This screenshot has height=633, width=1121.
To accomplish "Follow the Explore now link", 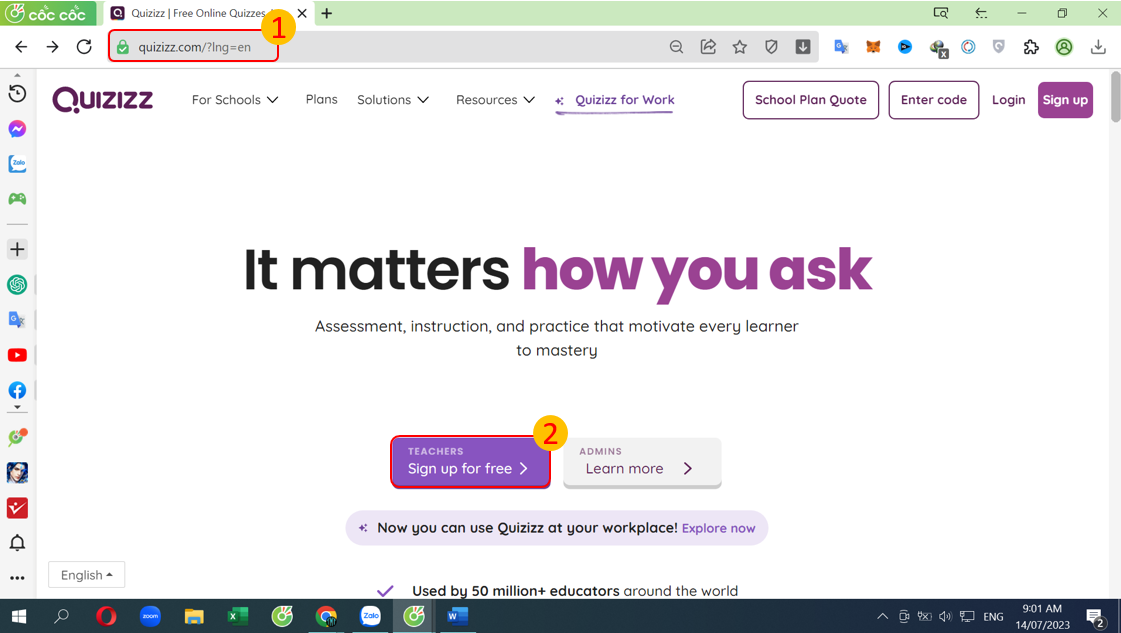I will click(x=718, y=528).
